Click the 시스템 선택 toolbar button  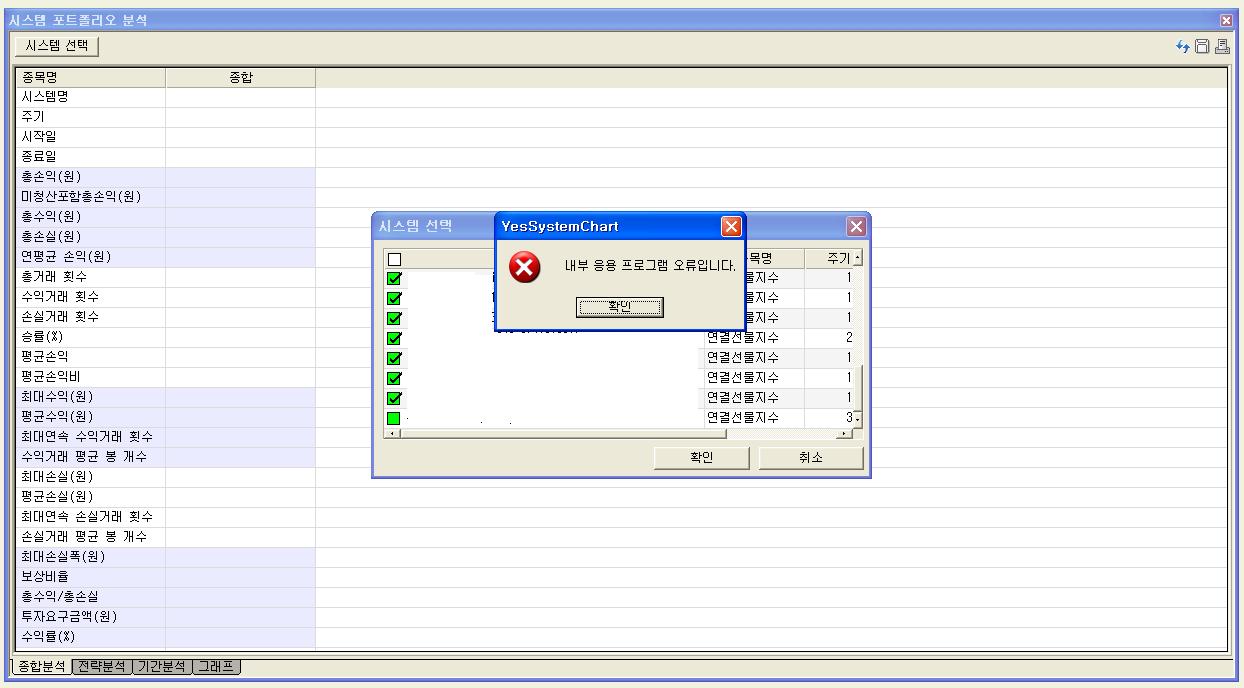tap(57, 46)
